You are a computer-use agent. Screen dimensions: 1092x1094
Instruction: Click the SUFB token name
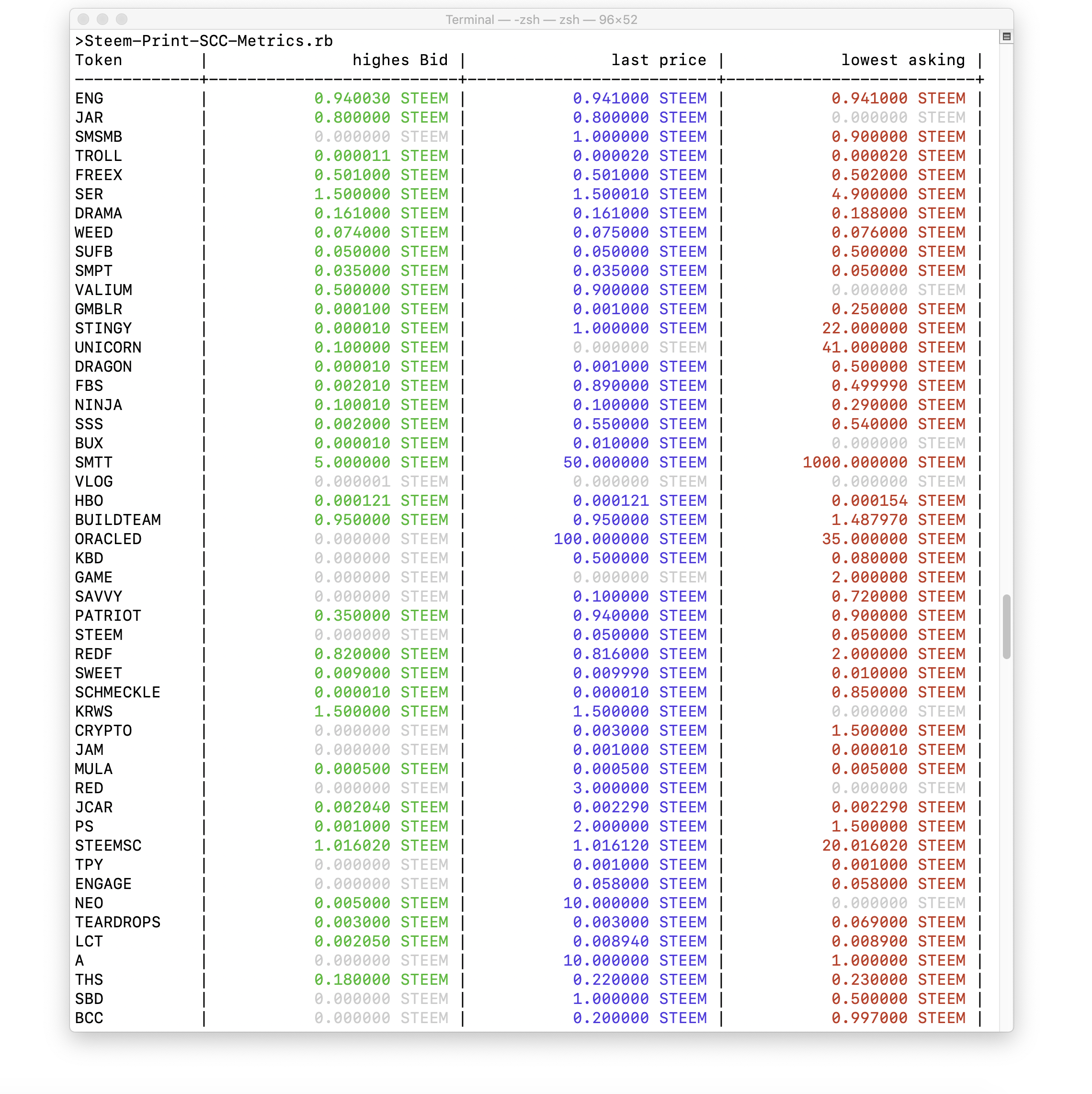coord(94,252)
